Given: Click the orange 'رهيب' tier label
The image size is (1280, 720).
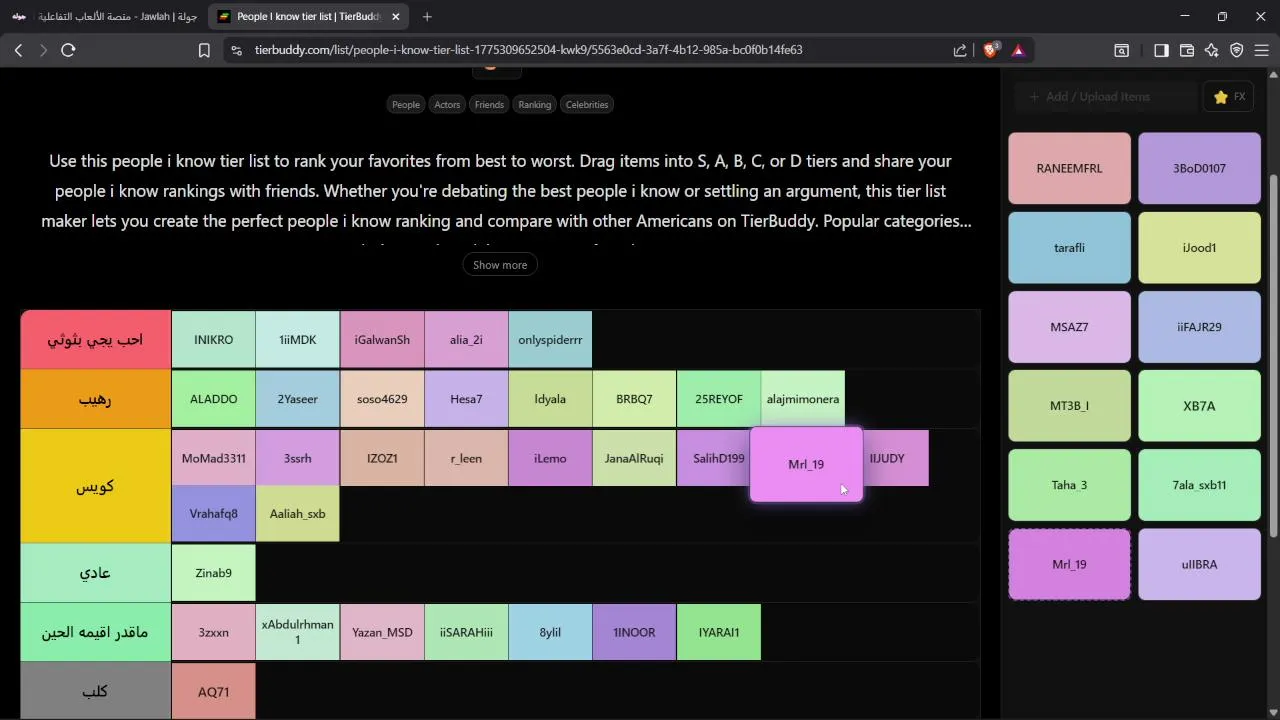Looking at the screenshot, I should click(95, 399).
